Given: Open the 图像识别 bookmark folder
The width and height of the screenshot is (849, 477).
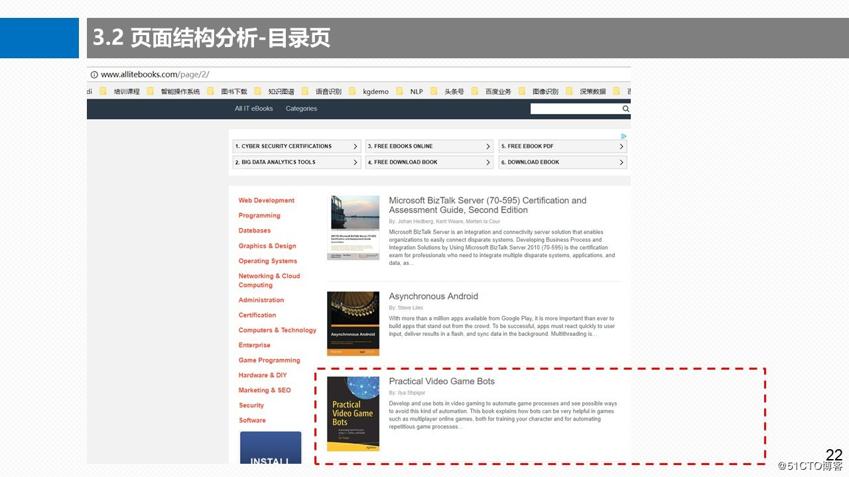Looking at the screenshot, I should (538, 92).
